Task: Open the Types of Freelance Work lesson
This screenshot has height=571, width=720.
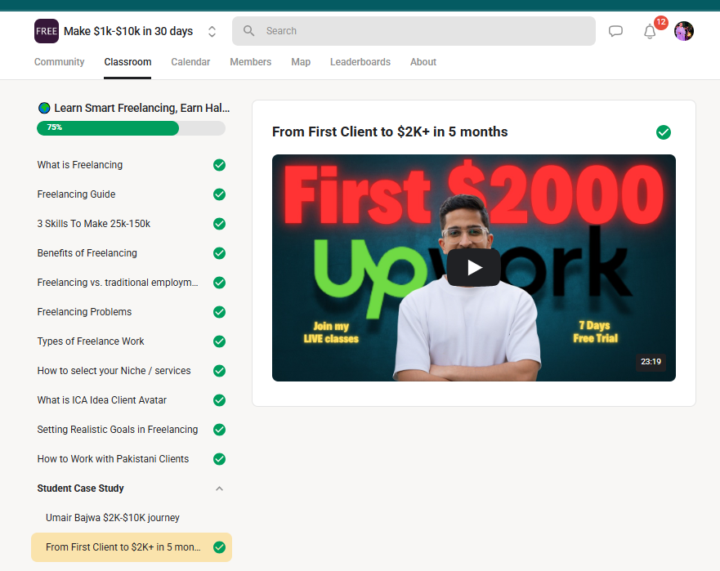Action: tap(90, 341)
